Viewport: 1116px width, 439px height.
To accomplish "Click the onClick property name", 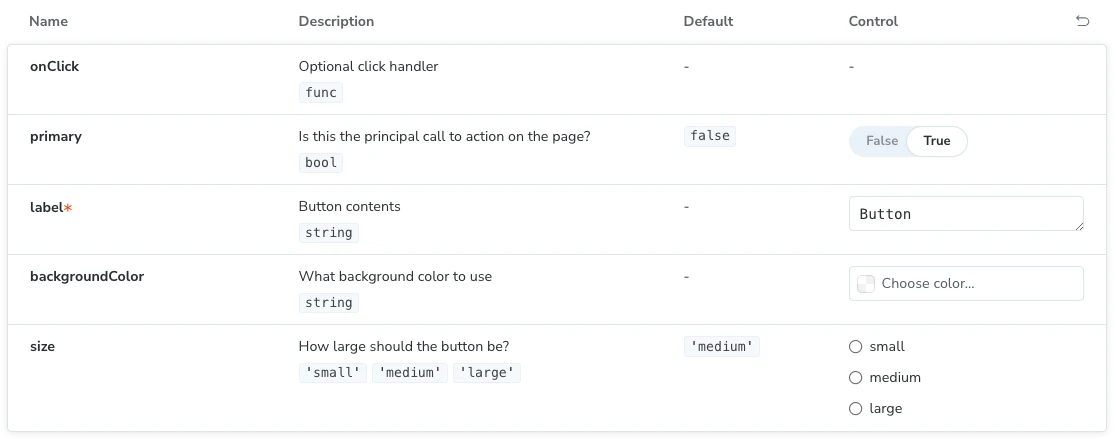I will point(54,66).
